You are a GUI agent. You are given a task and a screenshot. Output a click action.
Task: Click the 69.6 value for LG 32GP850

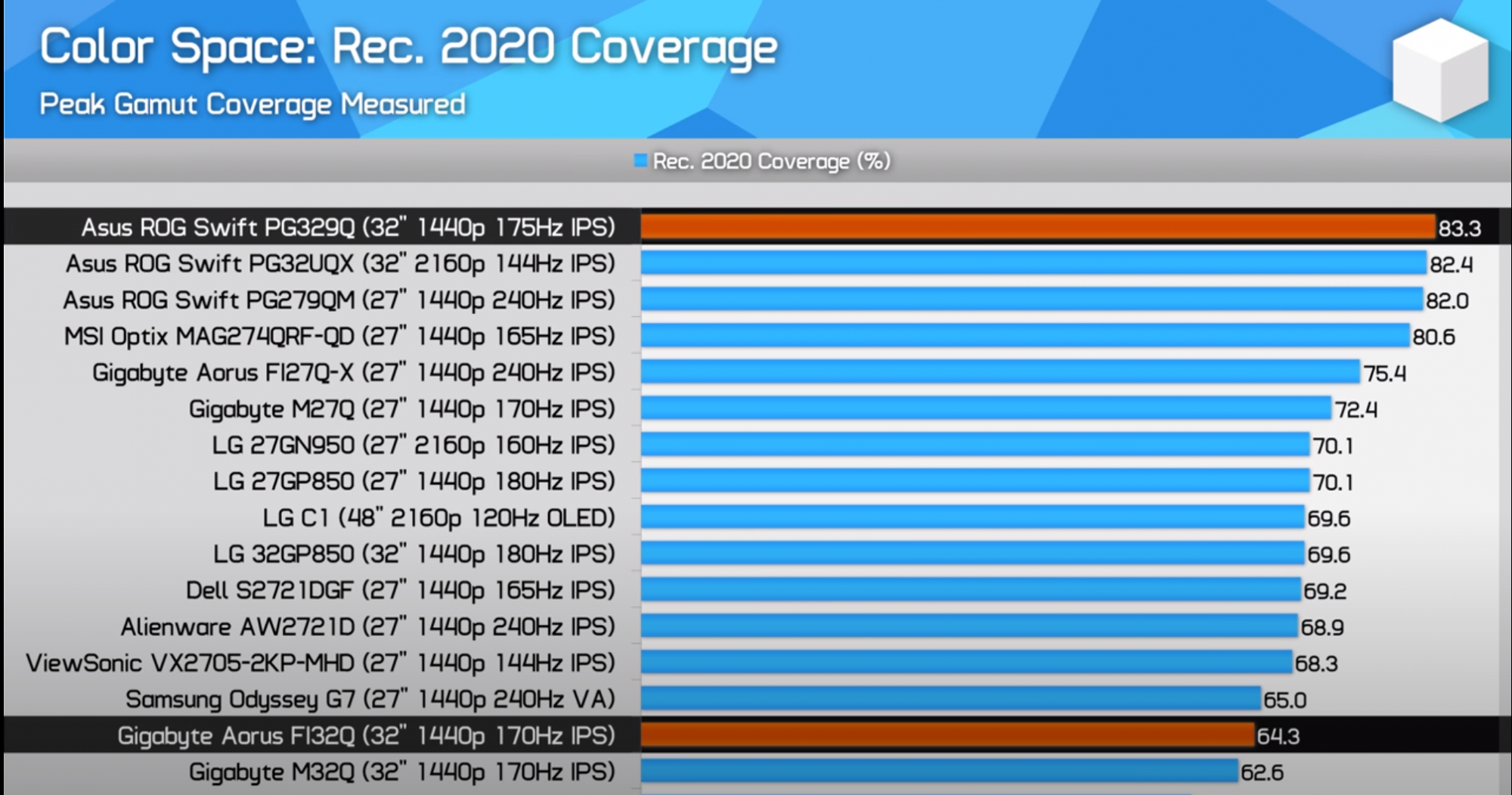(1328, 555)
